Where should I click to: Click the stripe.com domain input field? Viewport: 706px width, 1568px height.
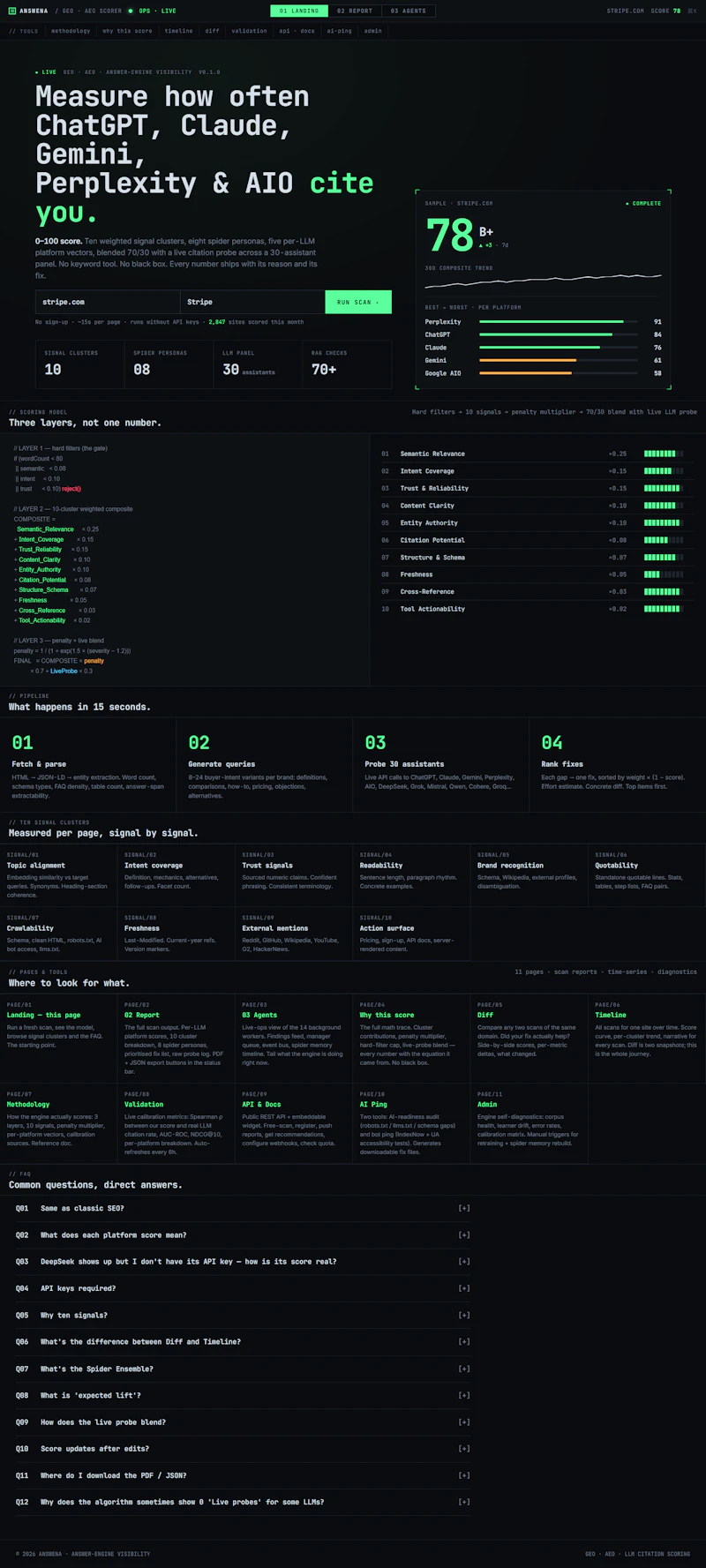coord(108,302)
